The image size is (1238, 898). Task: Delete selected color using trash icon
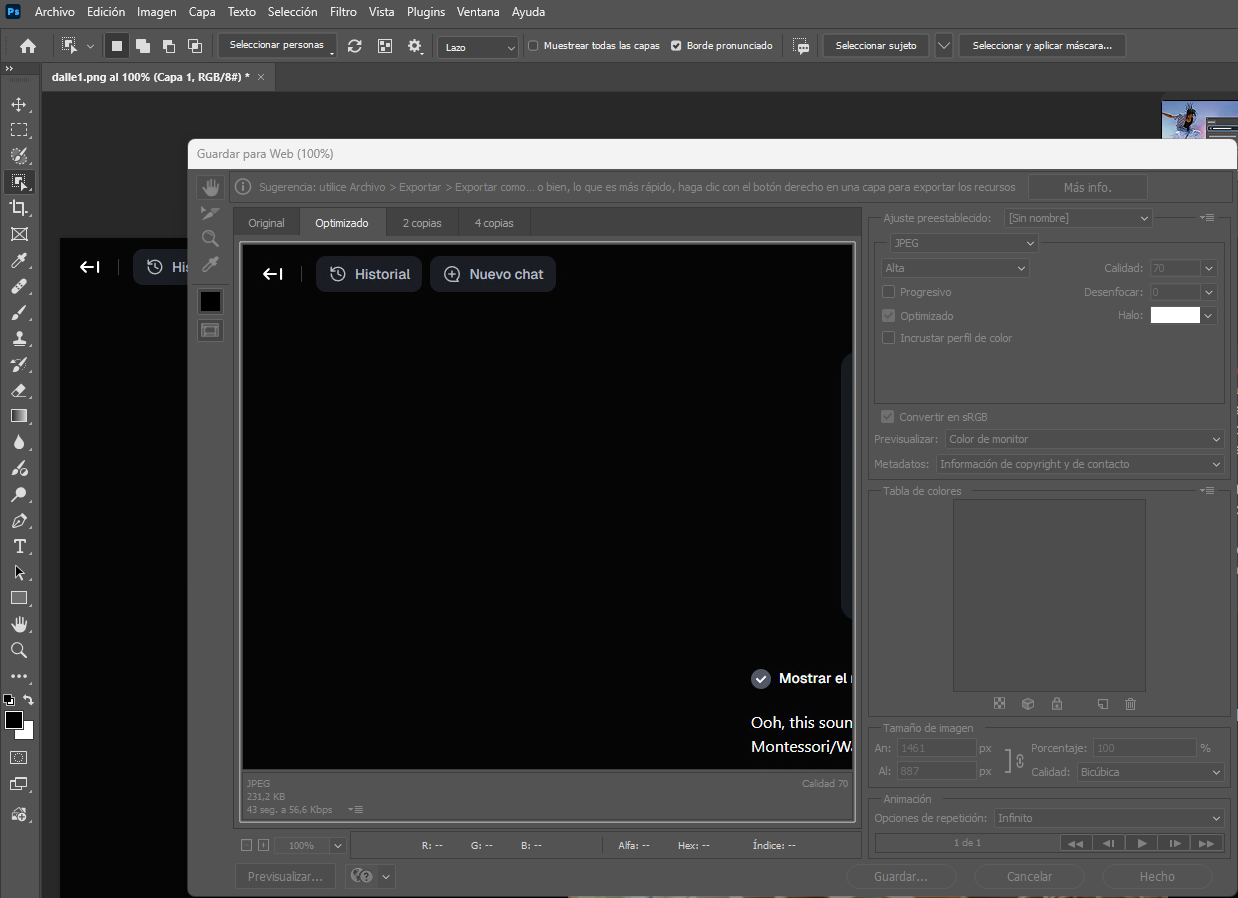(1130, 704)
